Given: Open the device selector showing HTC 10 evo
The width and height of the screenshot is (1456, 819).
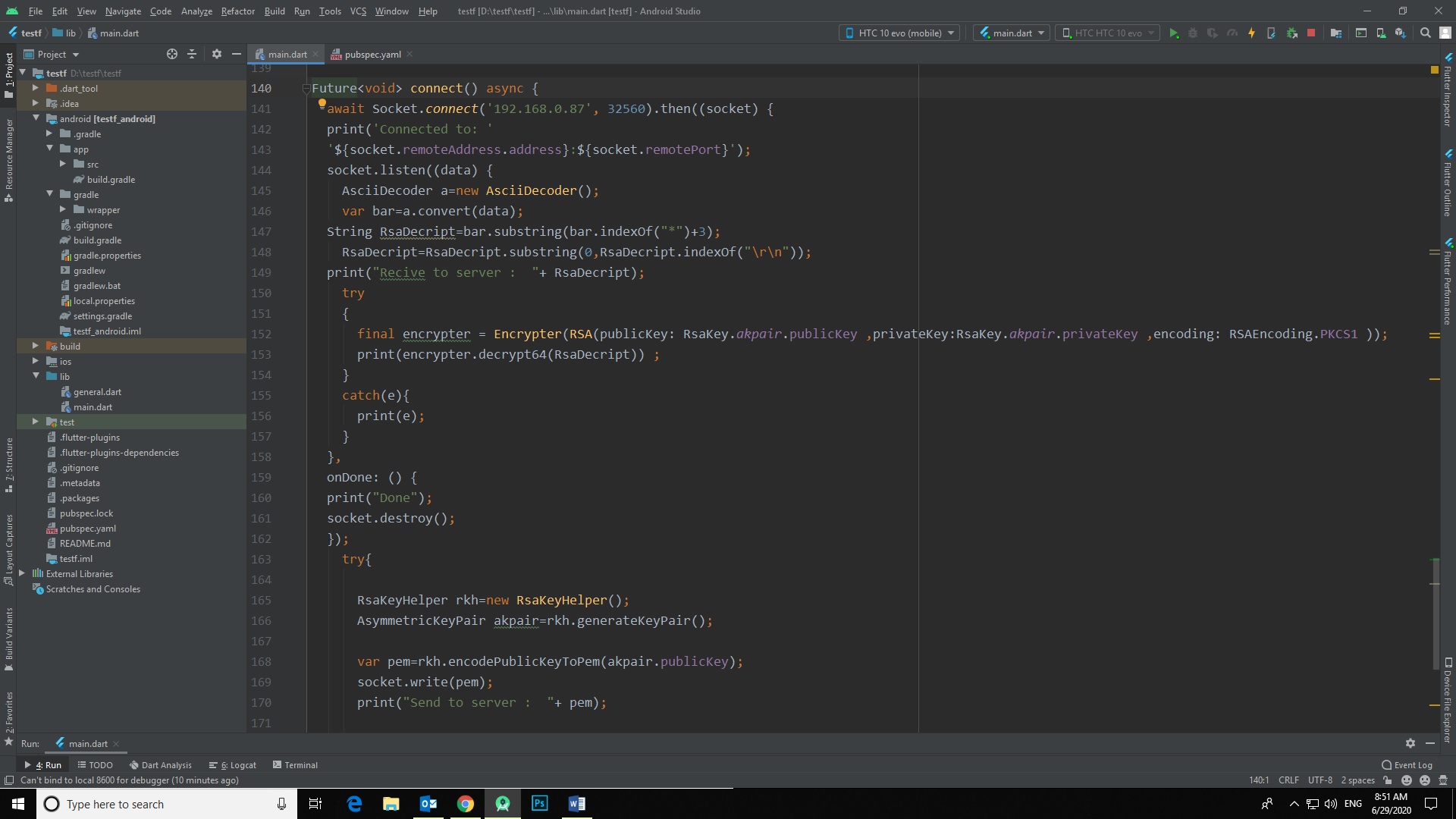Looking at the screenshot, I should click(899, 33).
